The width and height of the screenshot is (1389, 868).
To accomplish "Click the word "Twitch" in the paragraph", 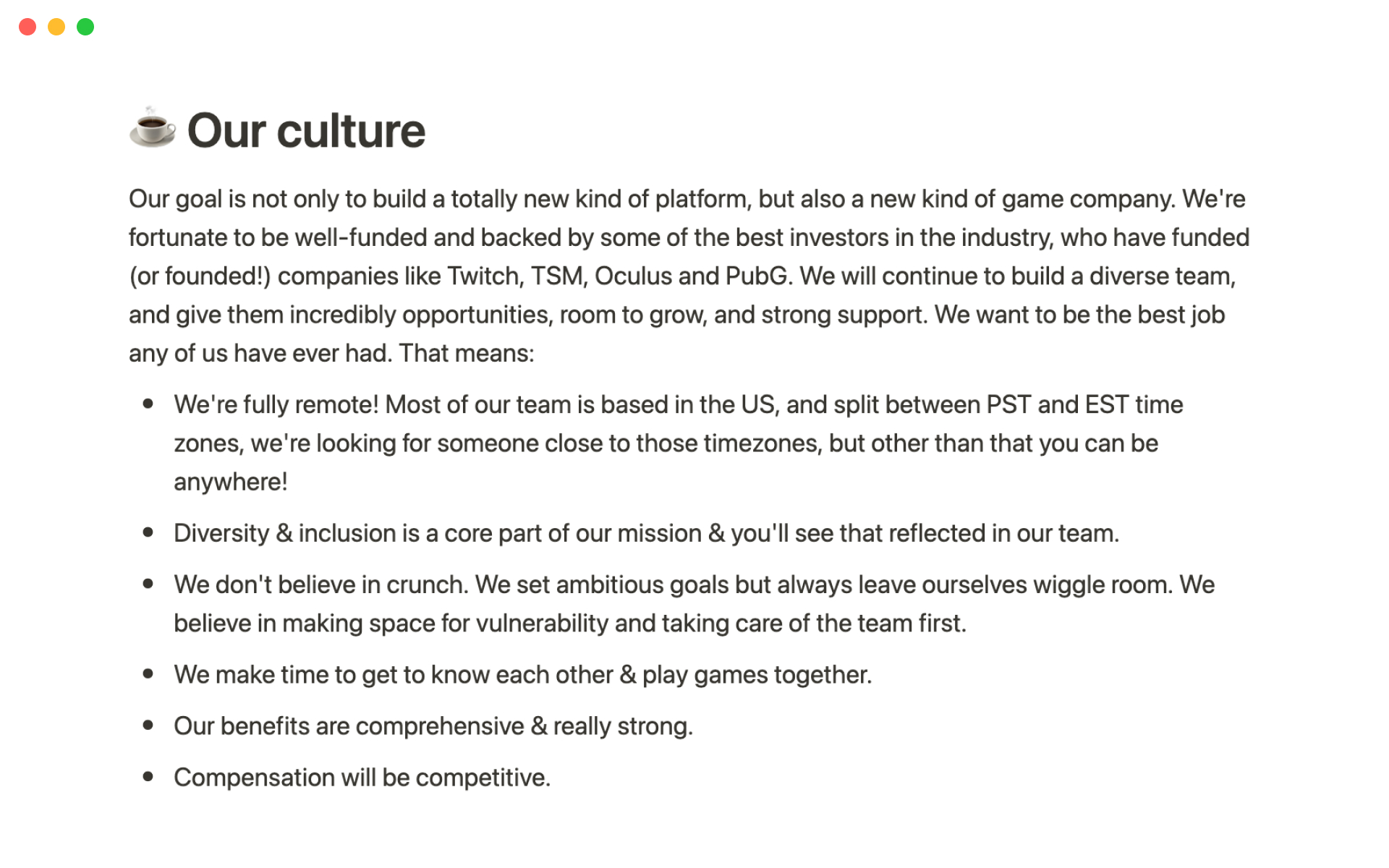I will [x=484, y=276].
